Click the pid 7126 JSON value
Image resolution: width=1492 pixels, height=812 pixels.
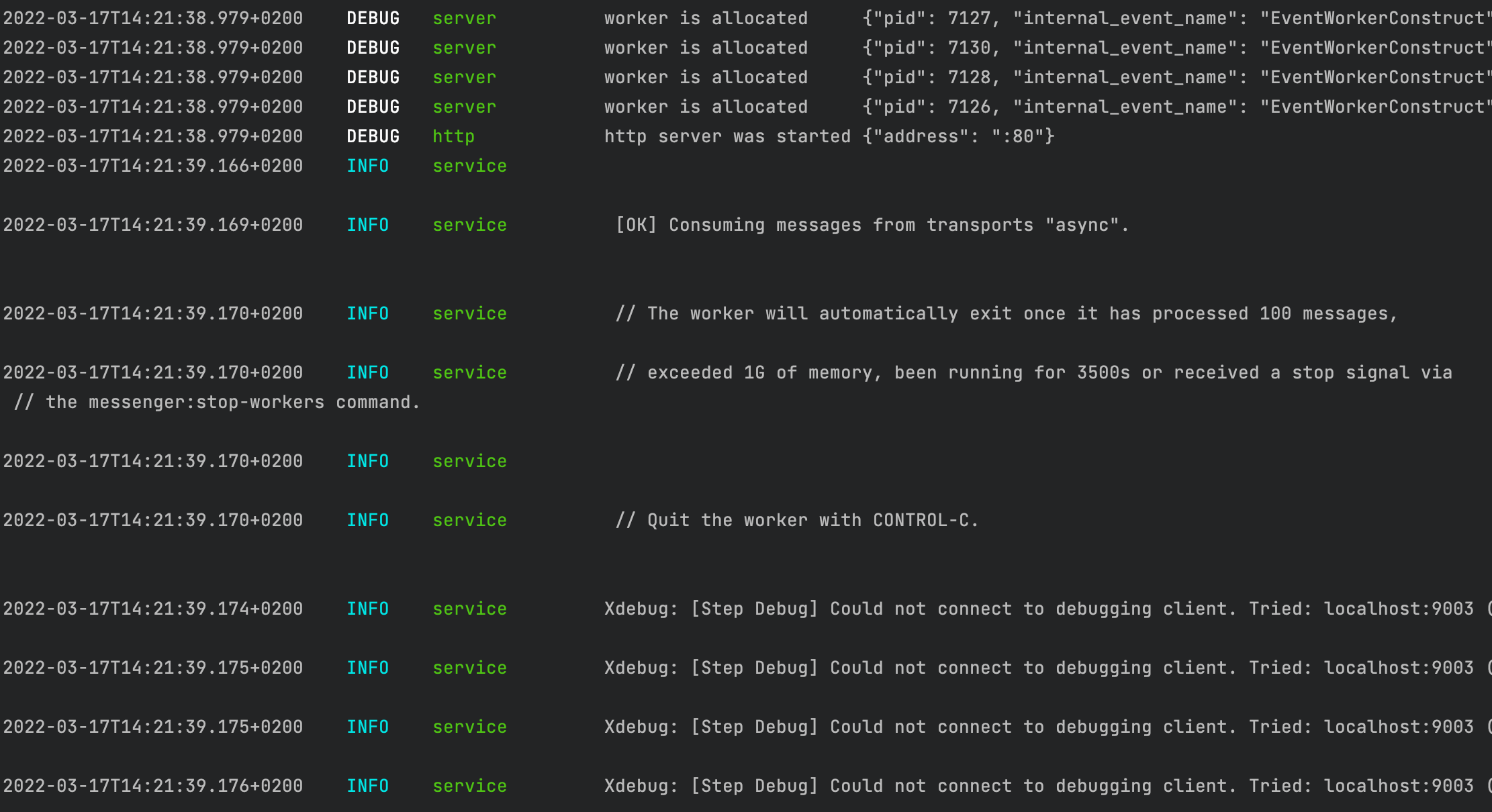[x=965, y=106]
